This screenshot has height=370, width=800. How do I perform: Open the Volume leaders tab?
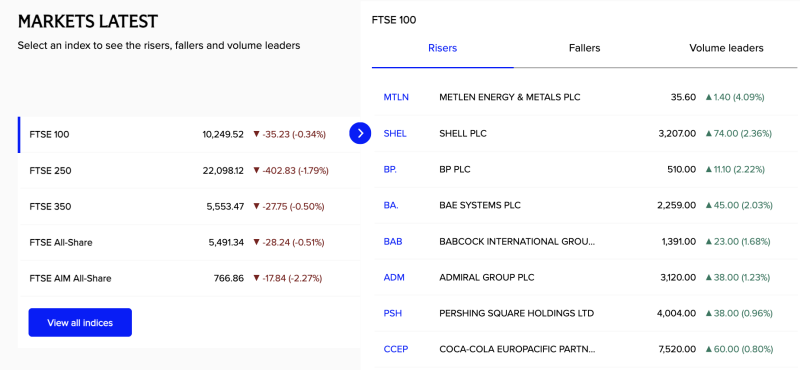pos(726,48)
